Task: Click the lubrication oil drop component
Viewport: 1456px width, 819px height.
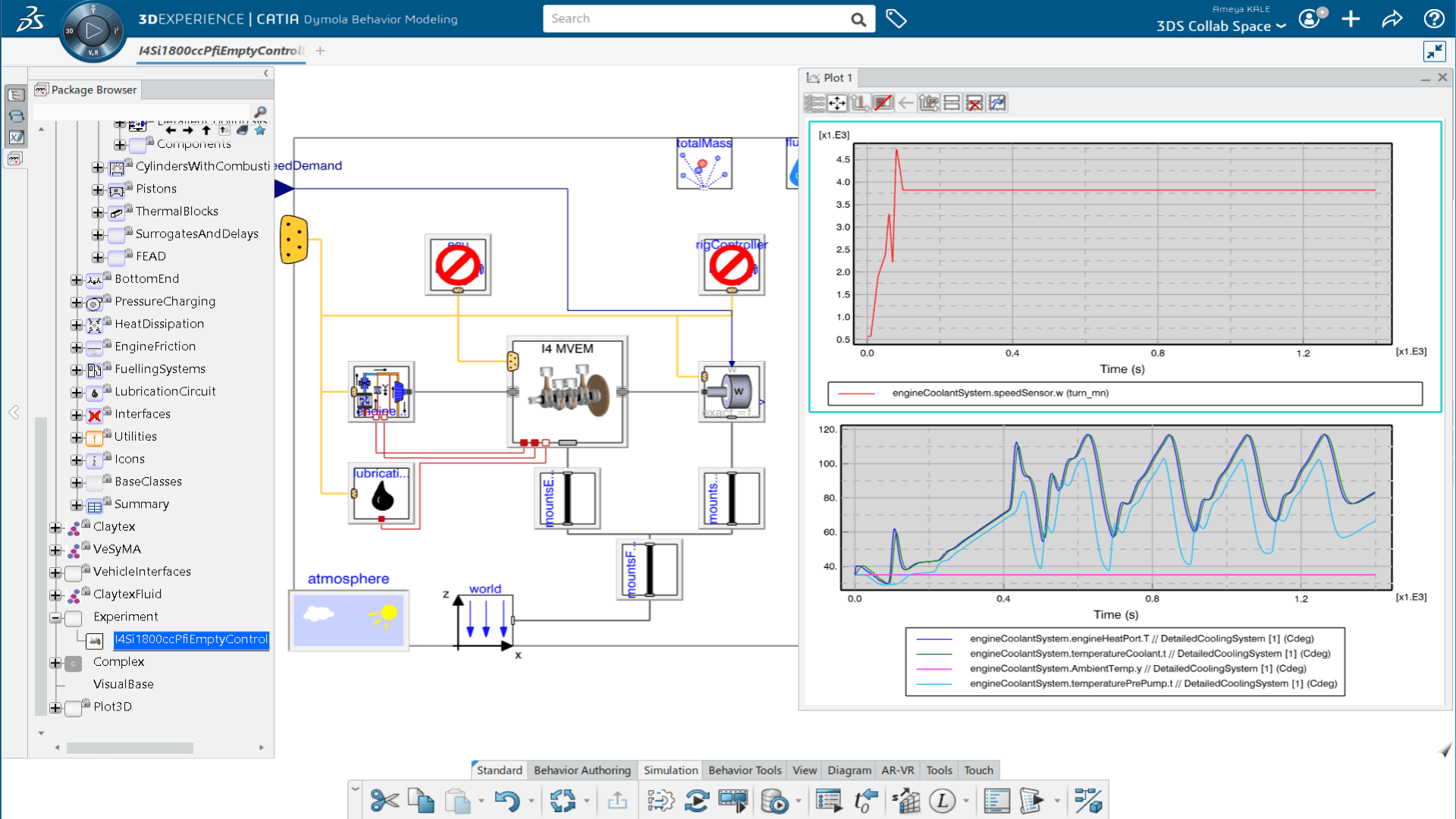Action: [x=382, y=493]
